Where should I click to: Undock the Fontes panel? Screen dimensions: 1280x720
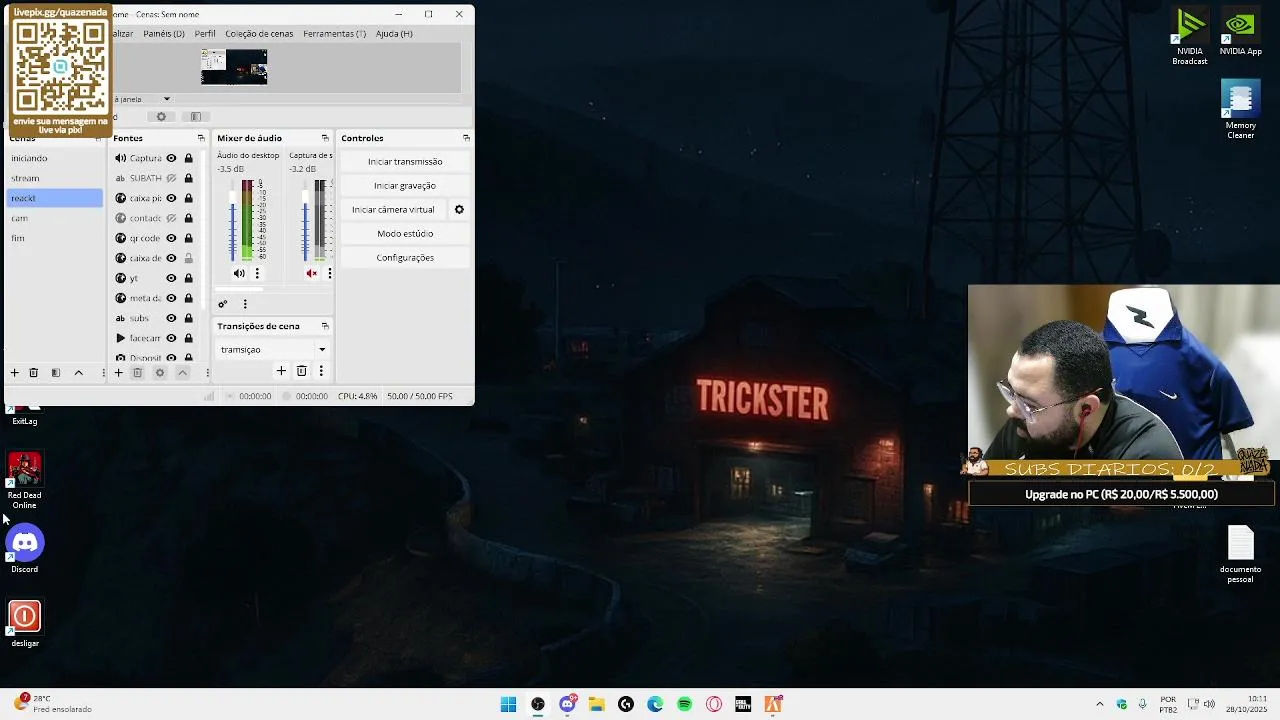(x=201, y=138)
